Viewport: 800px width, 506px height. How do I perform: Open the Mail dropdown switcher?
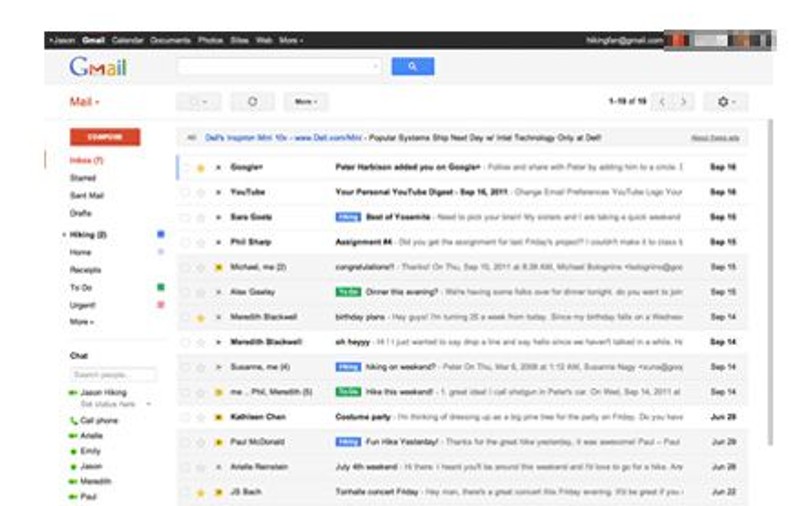pos(84,102)
